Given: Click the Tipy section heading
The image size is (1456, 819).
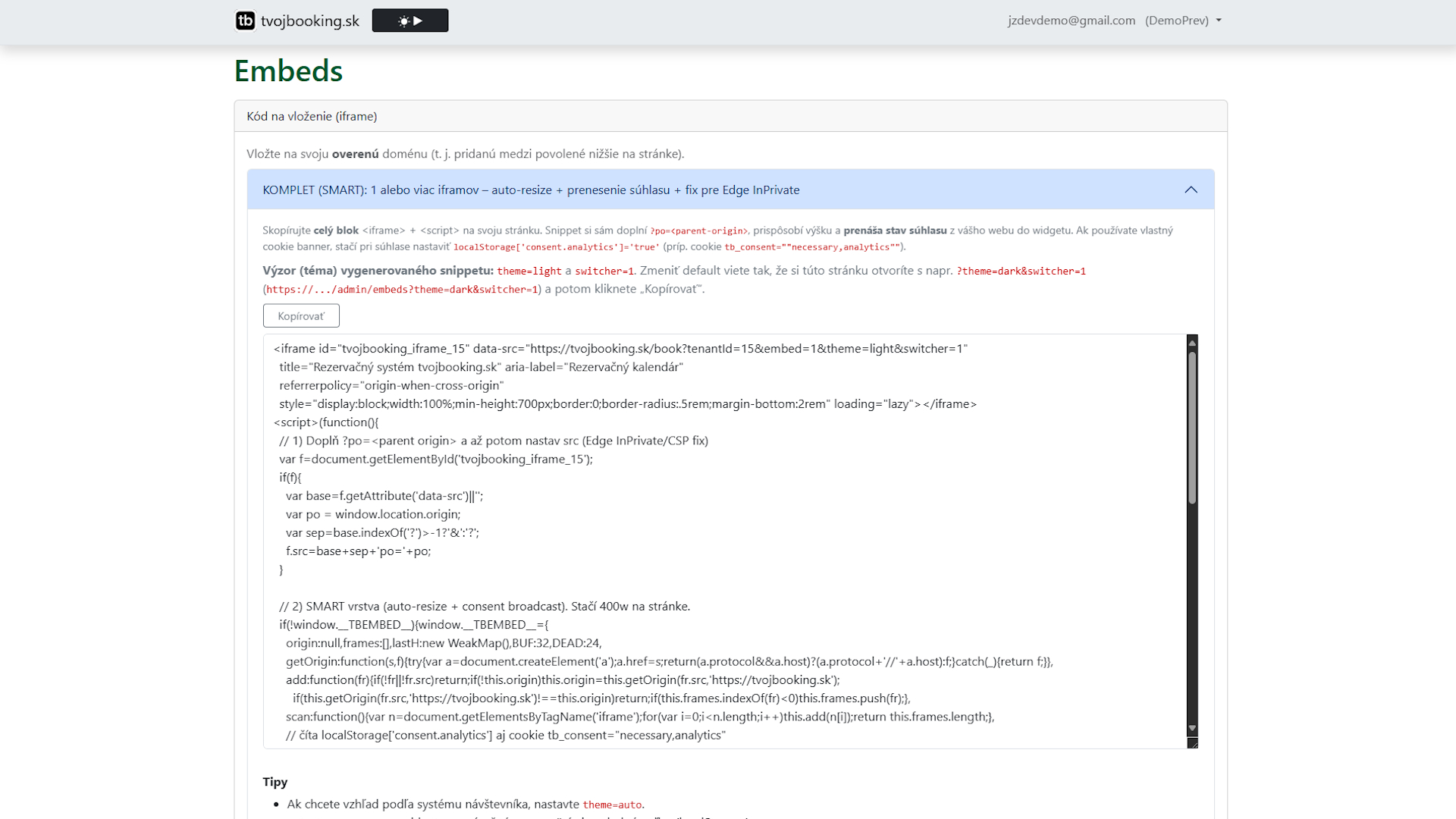Looking at the screenshot, I should [275, 782].
